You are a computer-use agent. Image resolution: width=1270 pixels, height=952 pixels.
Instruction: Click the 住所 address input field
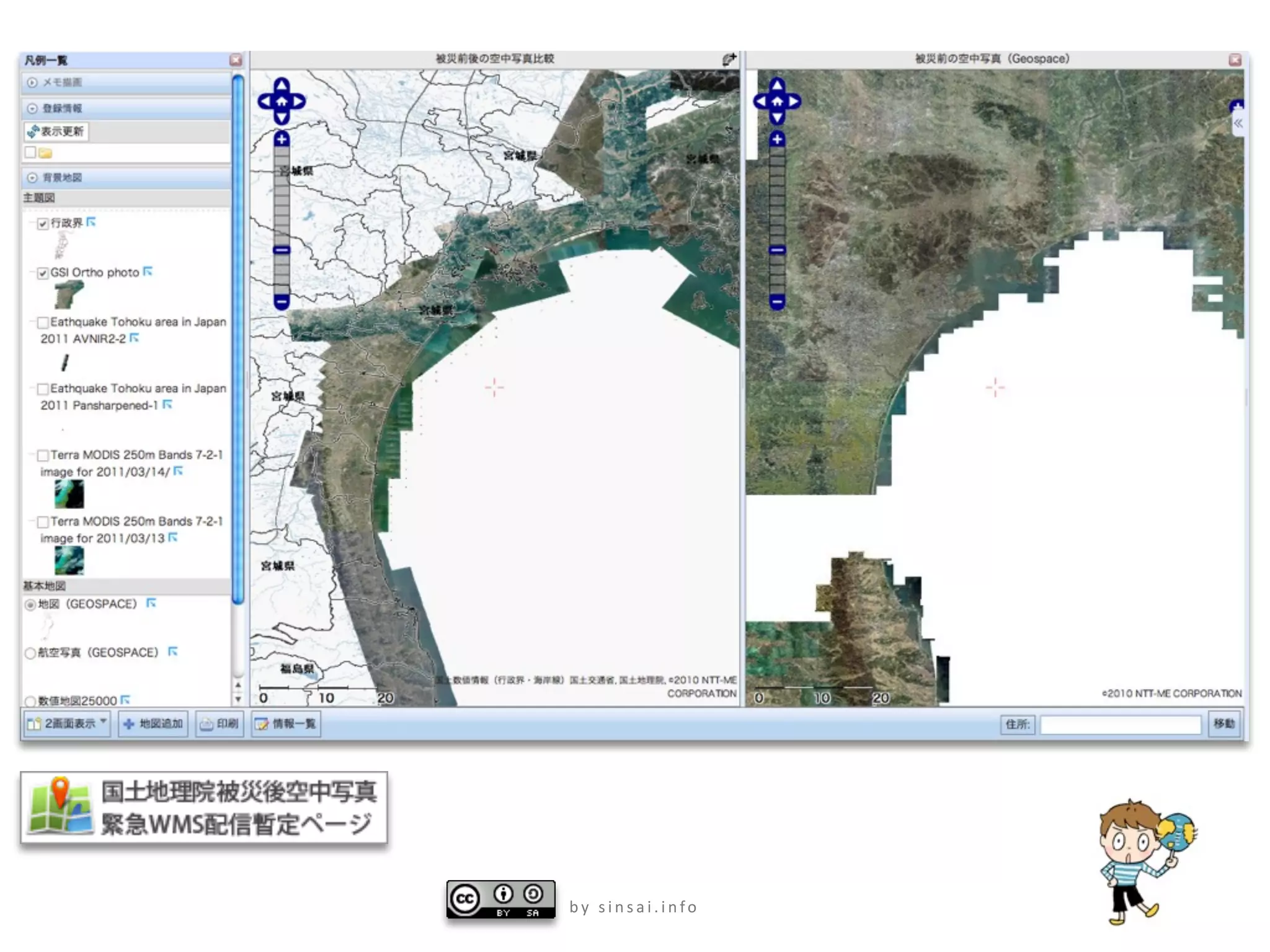(x=1120, y=724)
